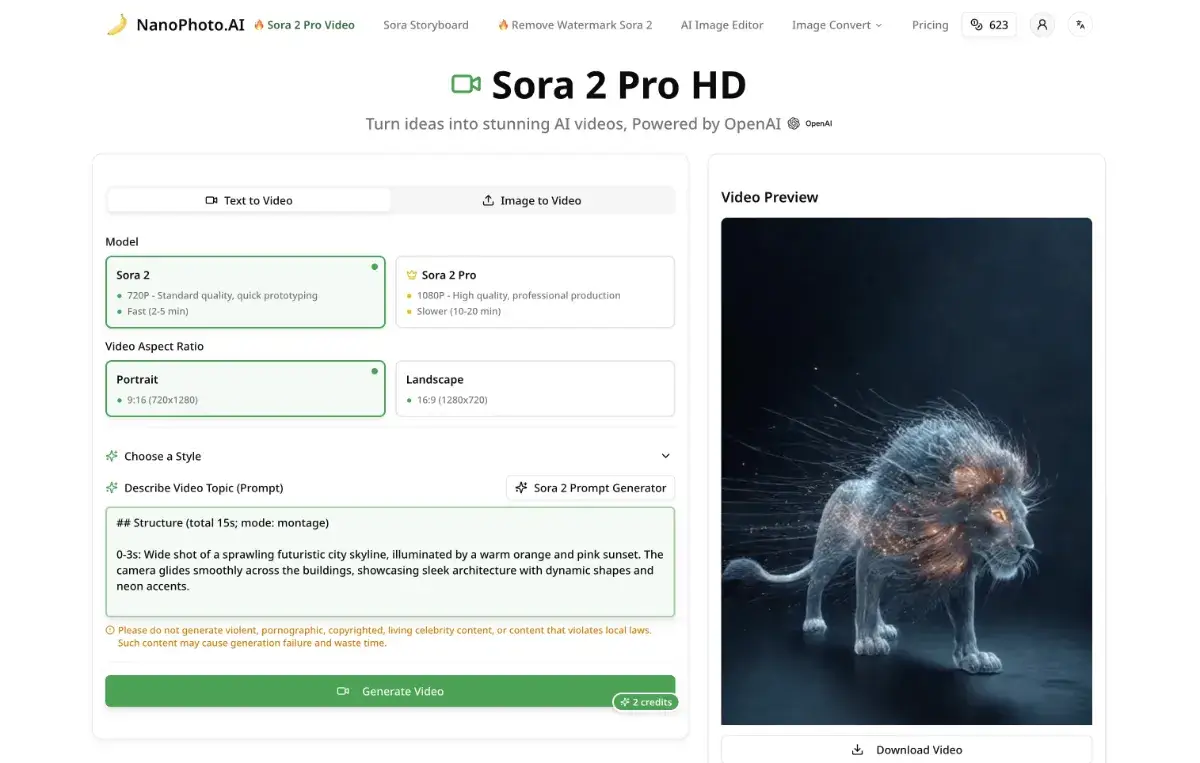
Task: Click the OpenAI logo badge
Action: point(810,124)
